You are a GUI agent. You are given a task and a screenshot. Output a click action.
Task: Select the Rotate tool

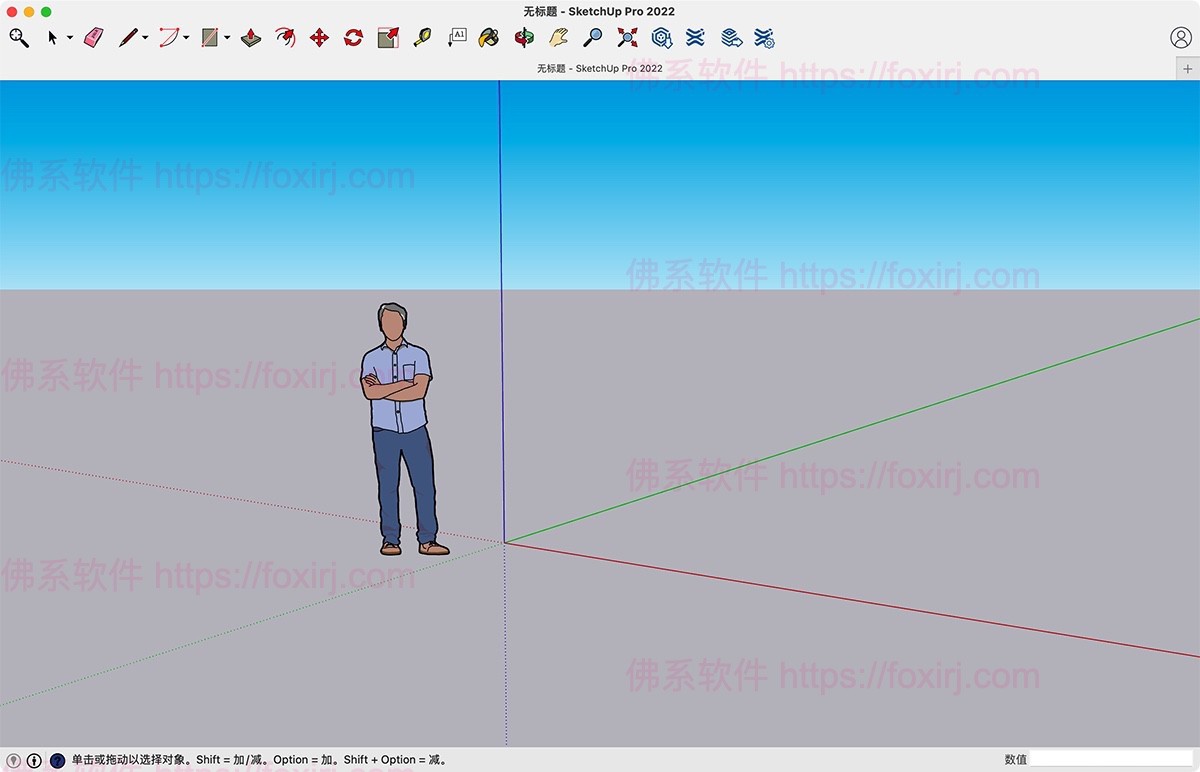coord(352,37)
